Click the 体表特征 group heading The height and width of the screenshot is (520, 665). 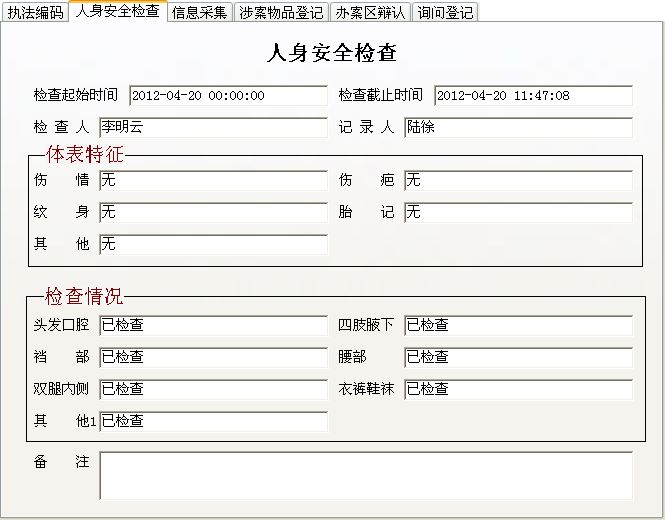(85, 154)
